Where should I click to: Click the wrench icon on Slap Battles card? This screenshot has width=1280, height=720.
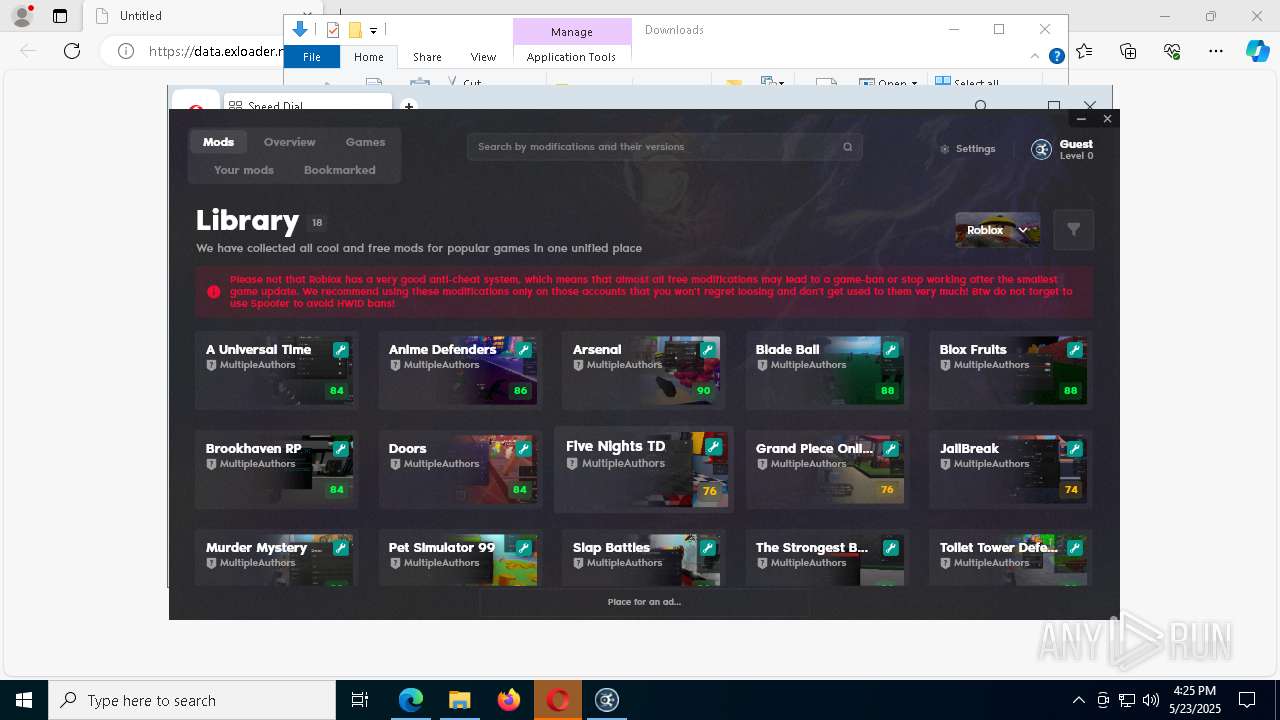coord(708,548)
